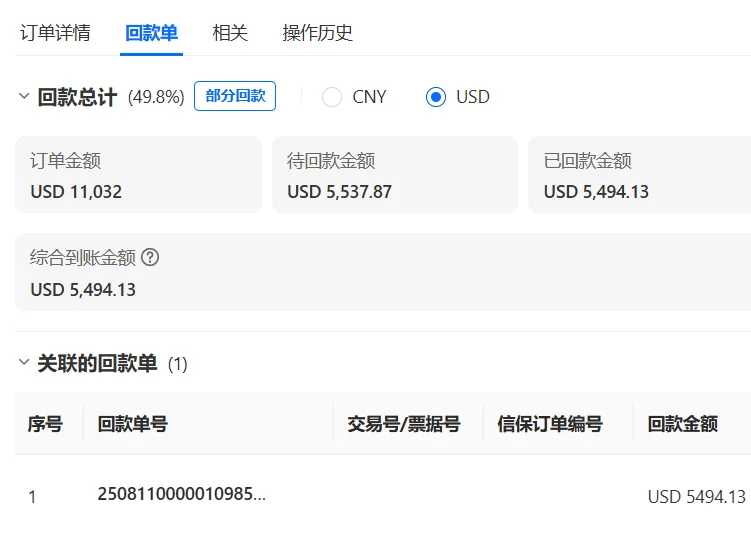This screenshot has height=534, width=751.
Task: Collapse the 回款总计 section chevron
Action: (x=24, y=96)
